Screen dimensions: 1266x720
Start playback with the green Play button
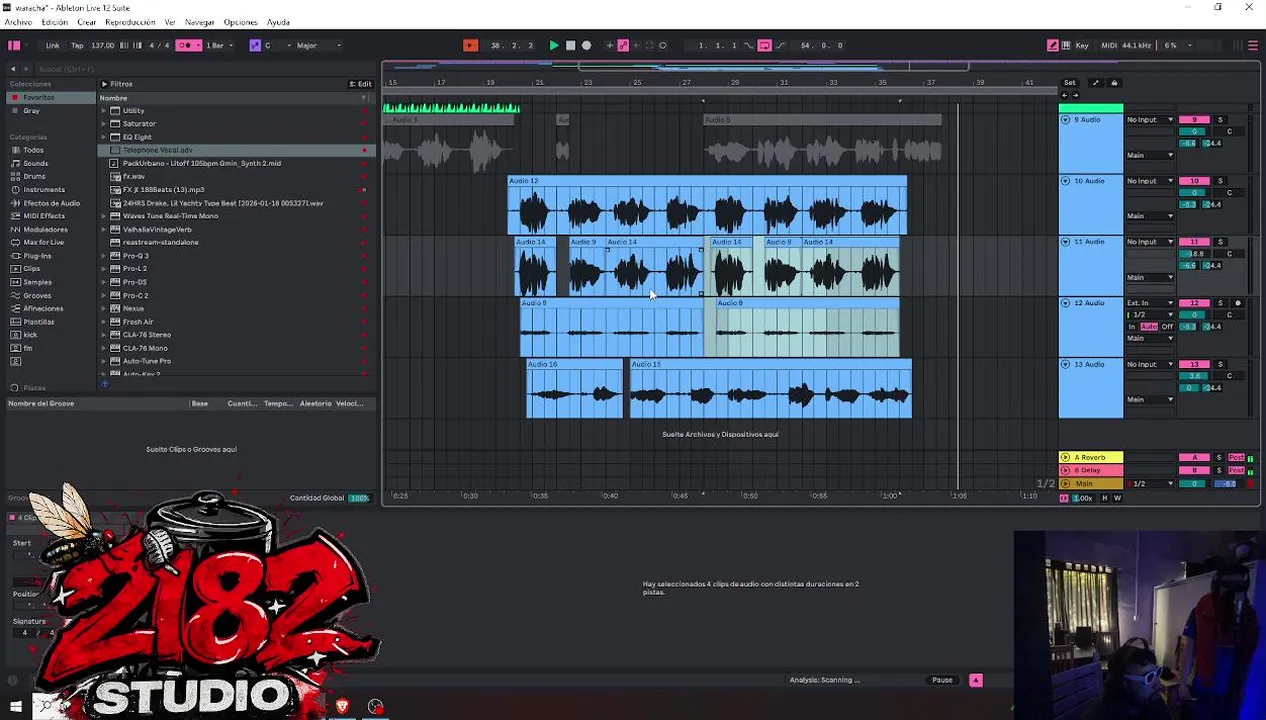(x=554, y=45)
